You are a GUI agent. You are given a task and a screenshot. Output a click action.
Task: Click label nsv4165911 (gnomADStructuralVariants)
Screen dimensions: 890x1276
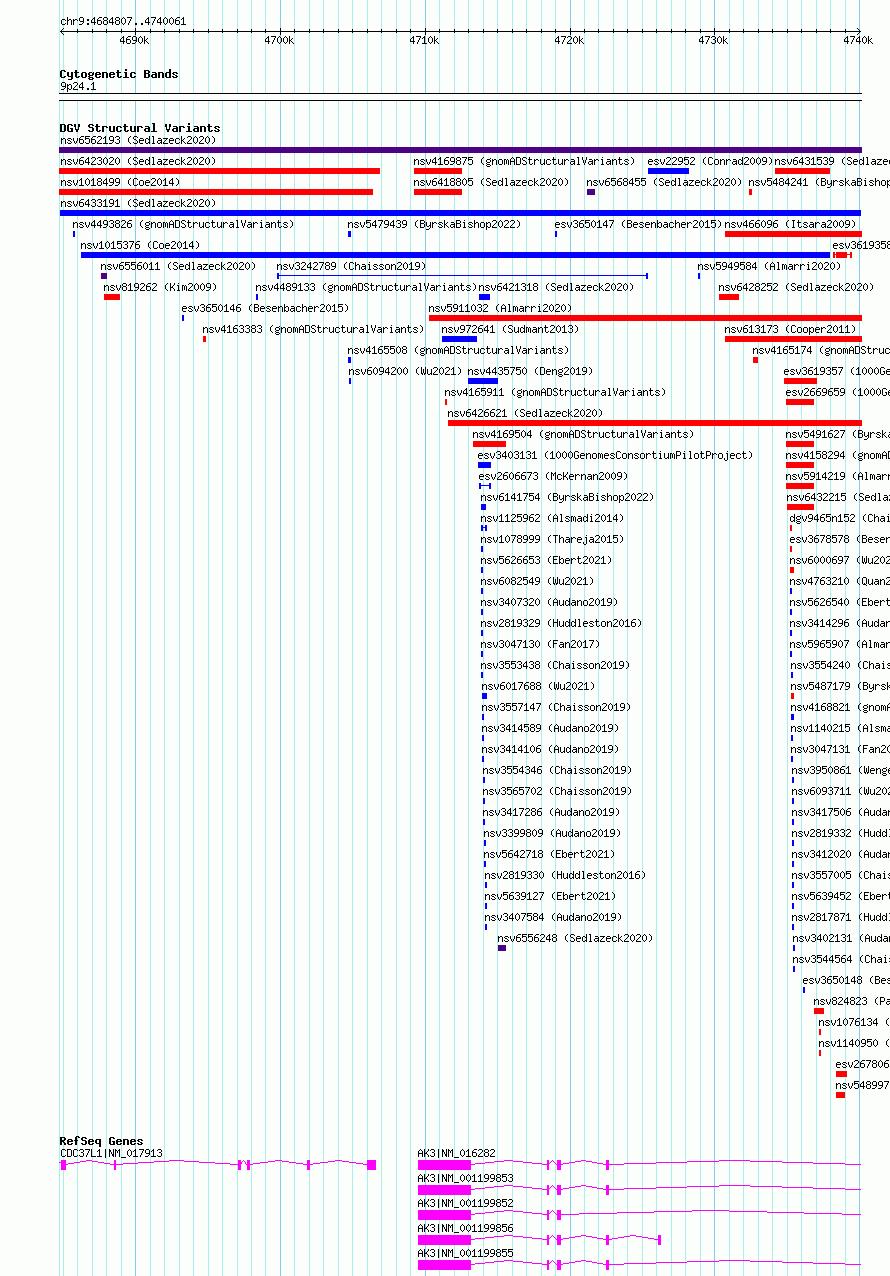[555, 392]
